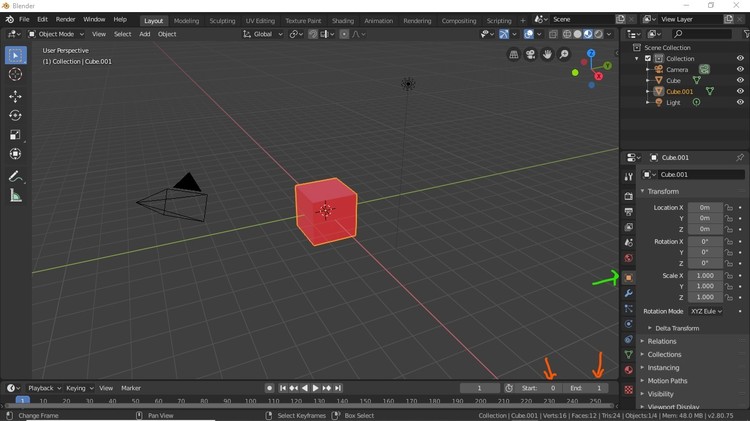Screen dimensions: 750x421
Task: Open the Object Data mesh tab
Action: pos(629,355)
